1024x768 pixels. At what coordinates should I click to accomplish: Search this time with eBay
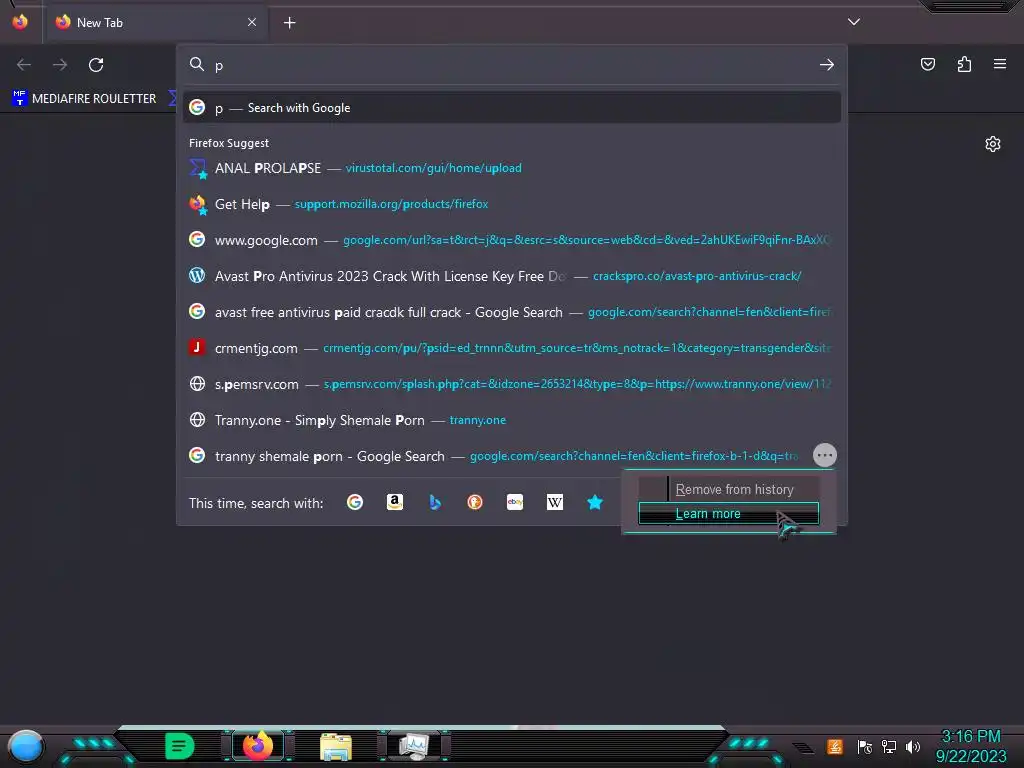[515, 502]
